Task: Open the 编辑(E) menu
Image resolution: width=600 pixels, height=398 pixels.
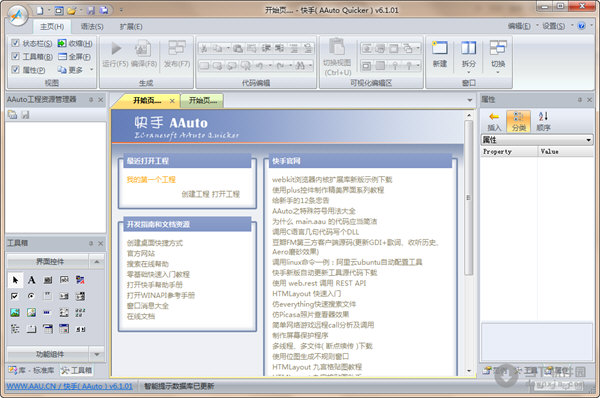Action: click(x=519, y=26)
